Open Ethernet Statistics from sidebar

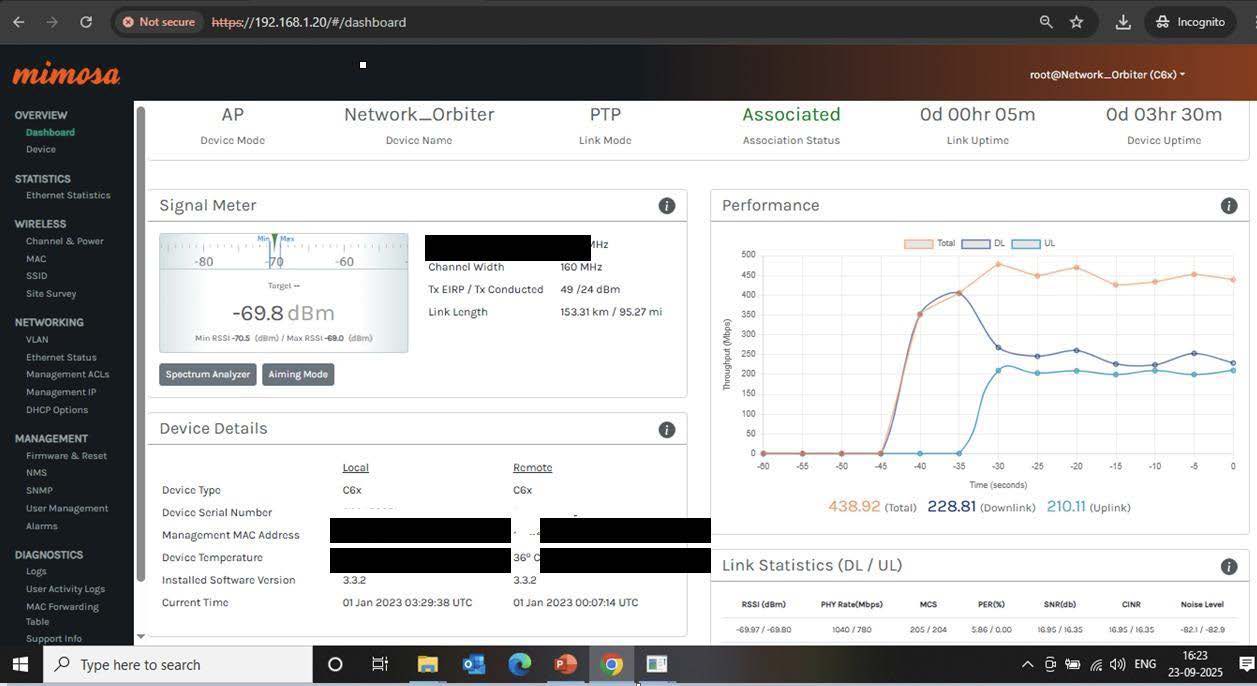pyautogui.click(x=68, y=195)
